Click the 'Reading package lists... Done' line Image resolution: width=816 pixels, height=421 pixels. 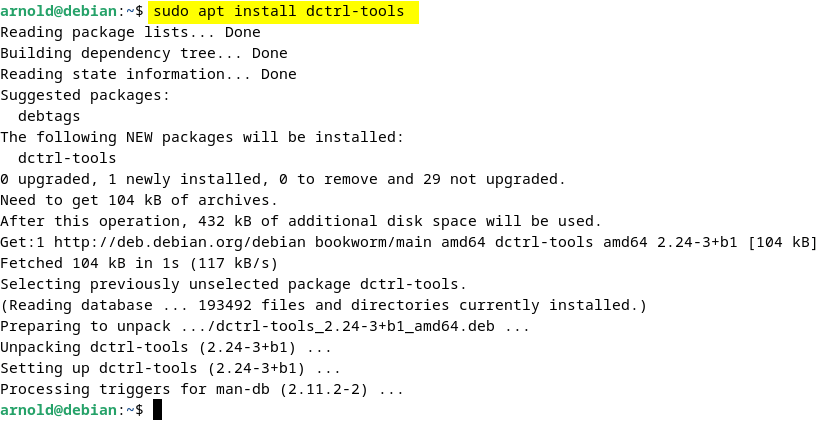[130, 32]
